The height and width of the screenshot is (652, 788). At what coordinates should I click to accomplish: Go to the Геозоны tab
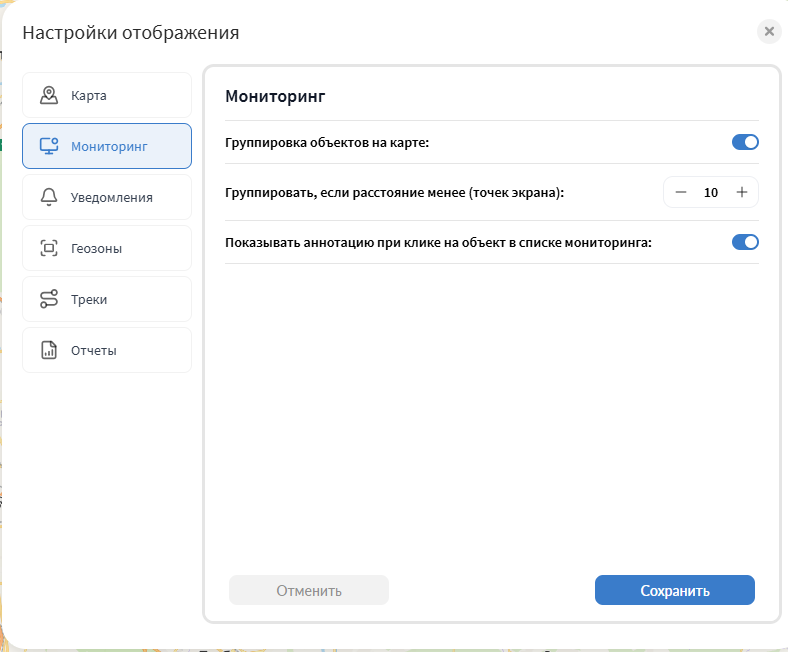pos(107,248)
